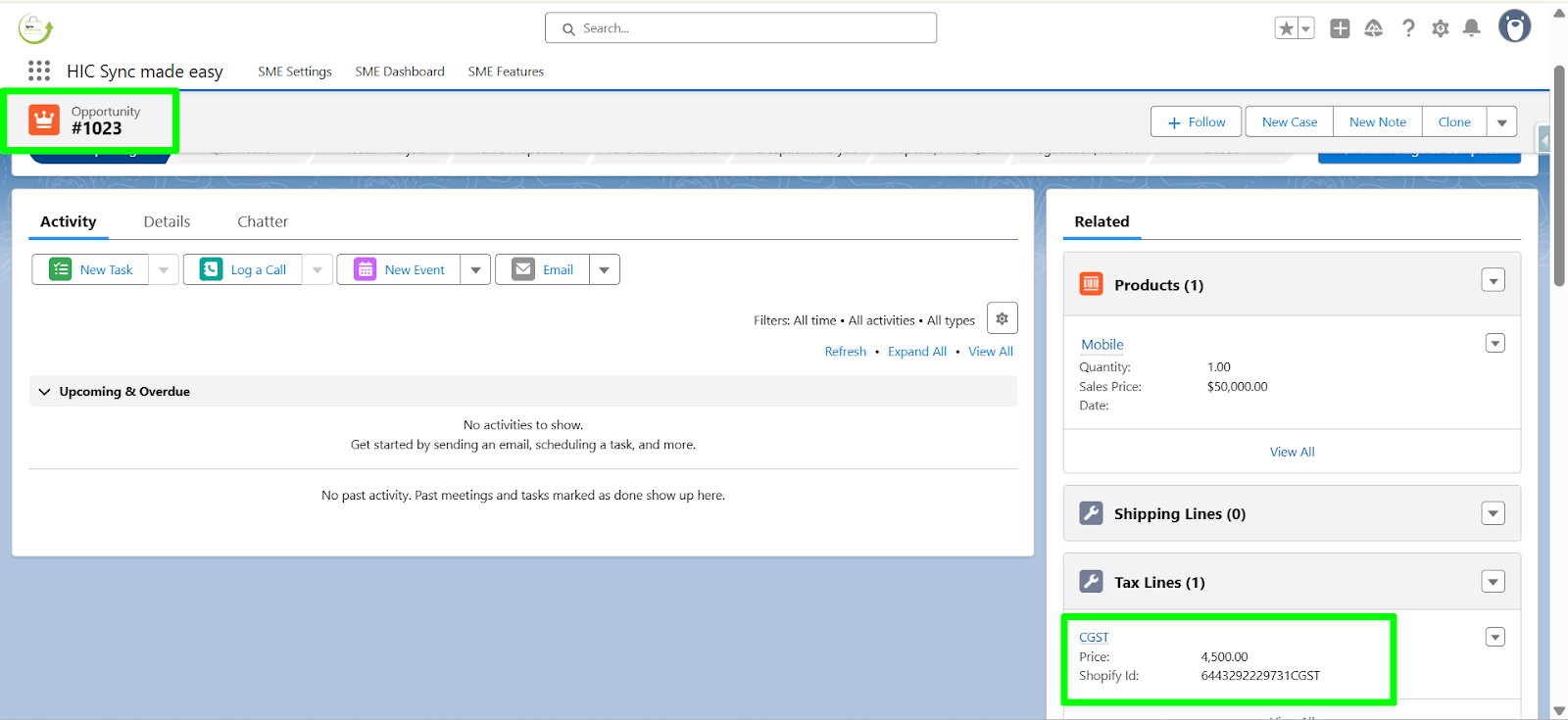Click the New Note button
Screen dimensions: 1568x720
point(1378,122)
